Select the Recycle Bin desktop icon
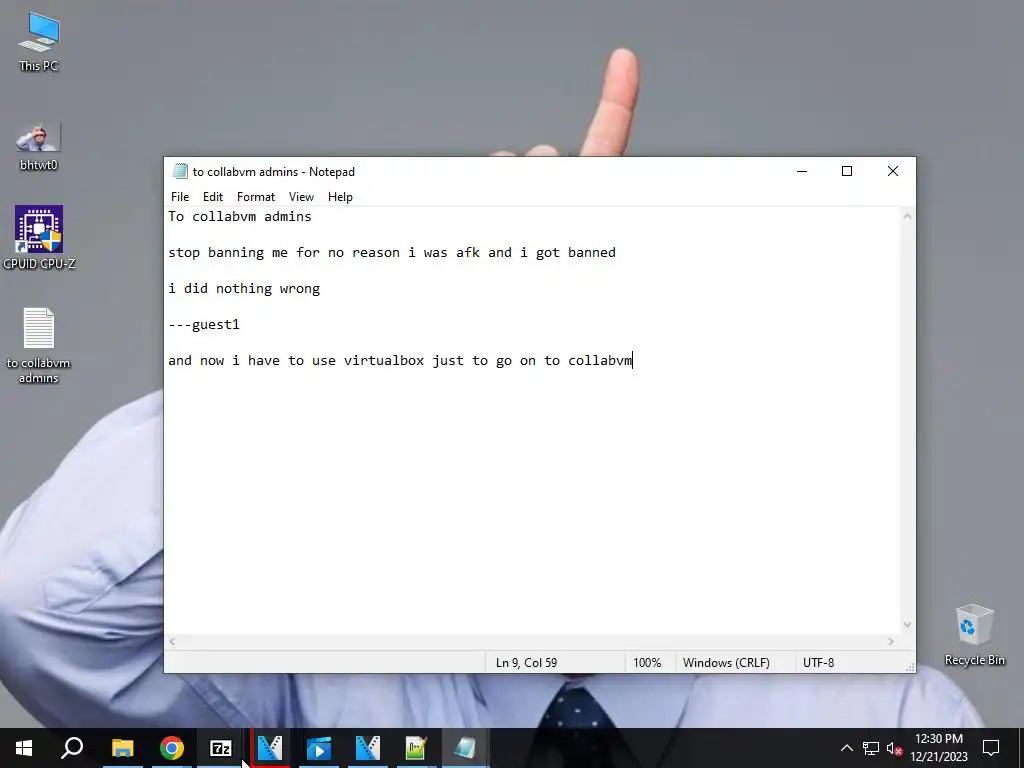 [974, 635]
